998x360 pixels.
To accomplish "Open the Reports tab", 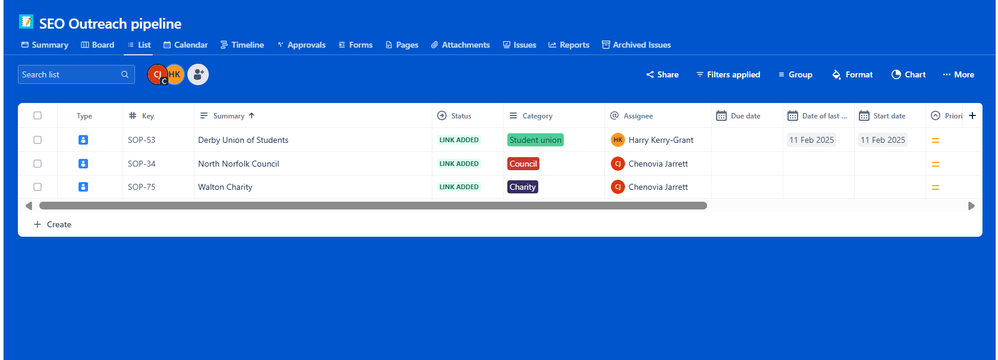I will coord(568,45).
